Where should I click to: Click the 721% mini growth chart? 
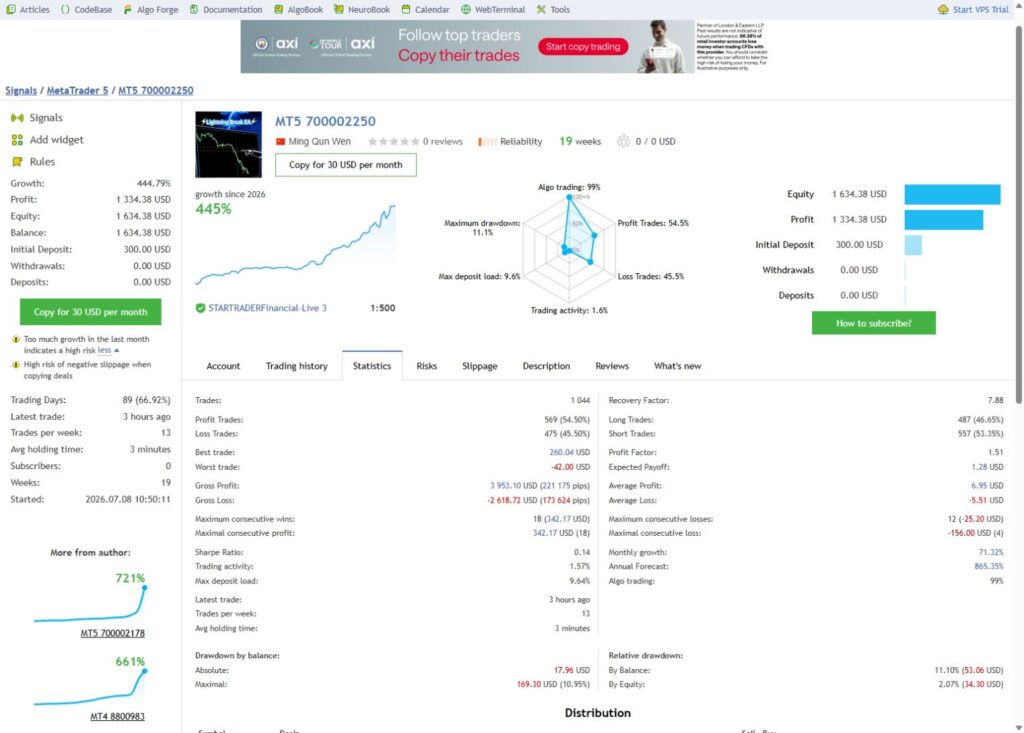click(x=90, y=604)
